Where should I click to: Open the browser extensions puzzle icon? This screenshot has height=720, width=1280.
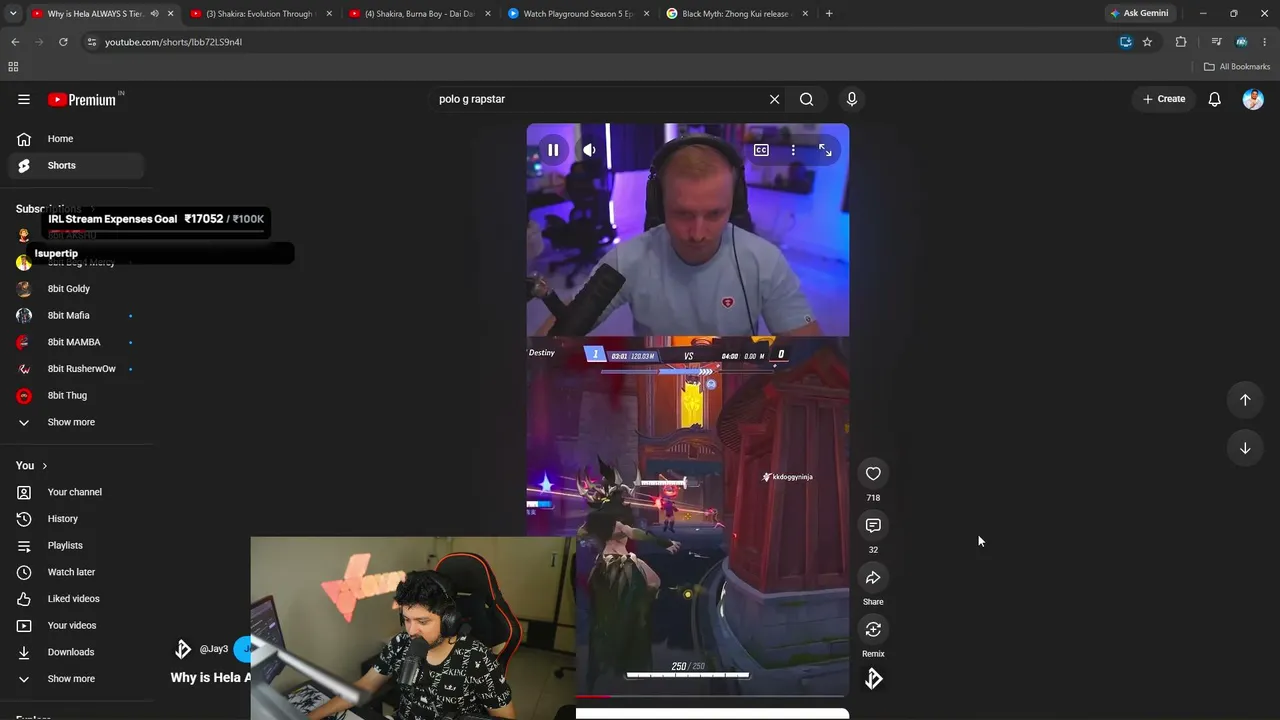point(1181,42)
